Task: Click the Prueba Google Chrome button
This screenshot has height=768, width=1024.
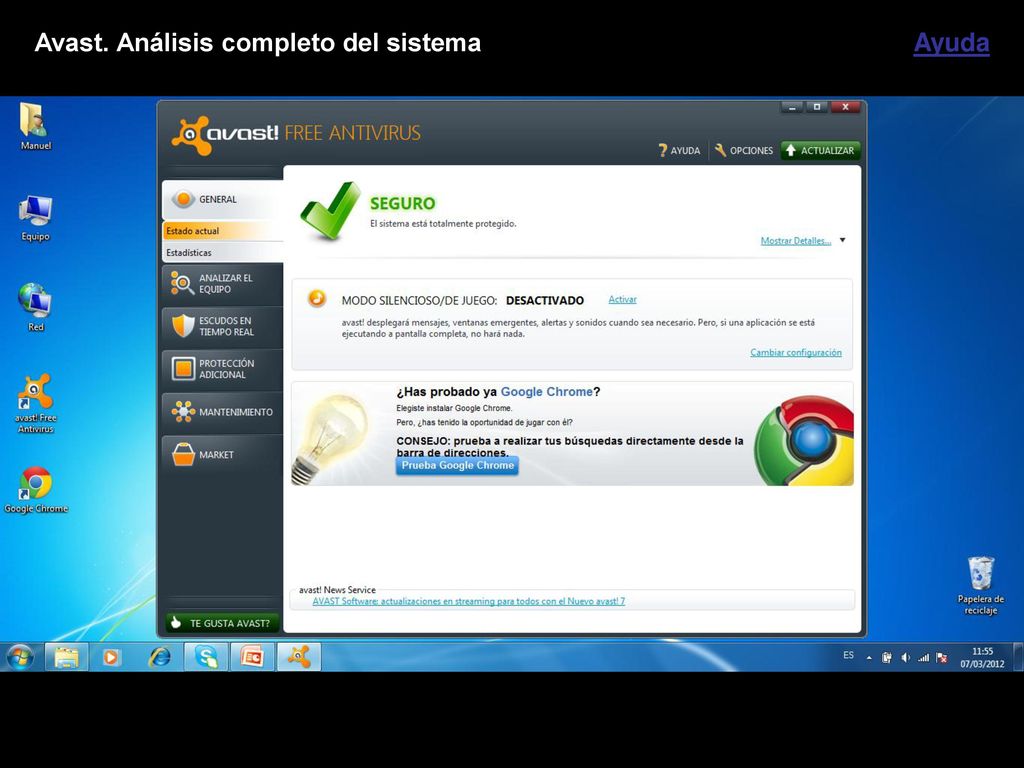Action: pyautogui.click(x=457, y=466)
